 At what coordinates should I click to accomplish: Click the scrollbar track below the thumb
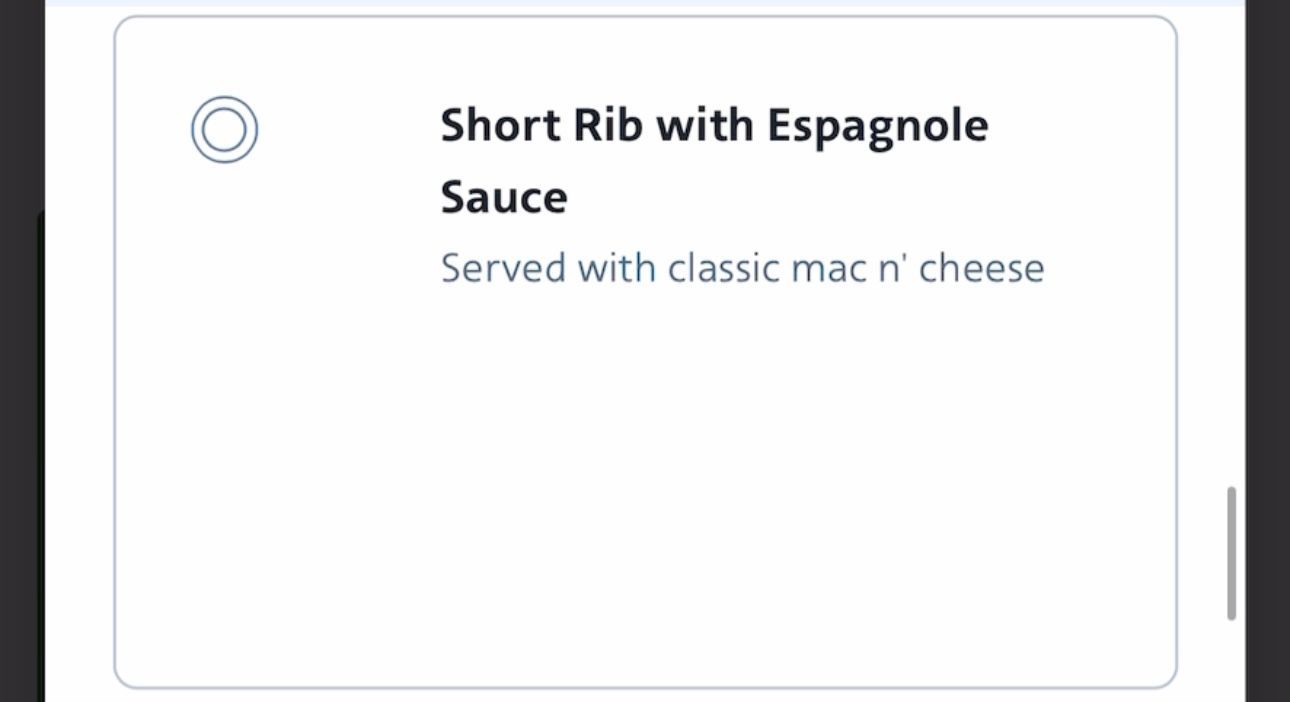click(x=1231, y=661)
